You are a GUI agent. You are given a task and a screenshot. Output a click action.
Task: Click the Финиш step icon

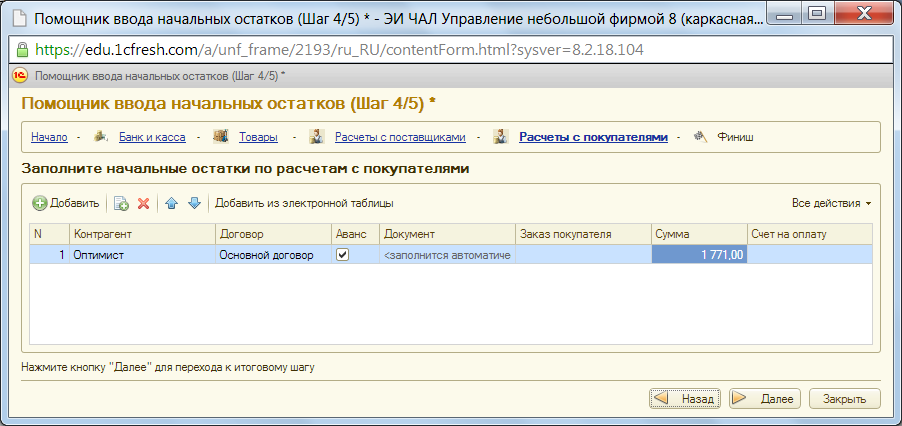click(700, 137)
